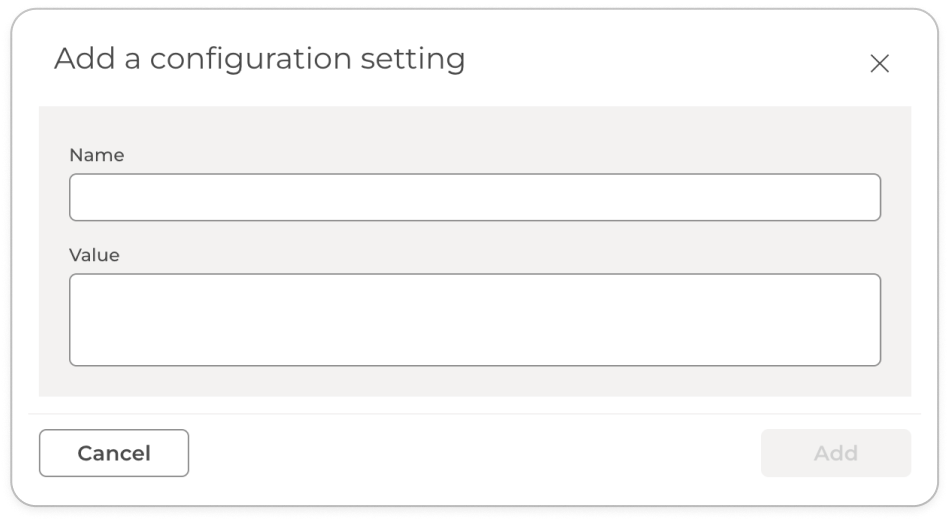Activate the large text box below Value
This screenshot has height=521, width=950.
(475, 320)
